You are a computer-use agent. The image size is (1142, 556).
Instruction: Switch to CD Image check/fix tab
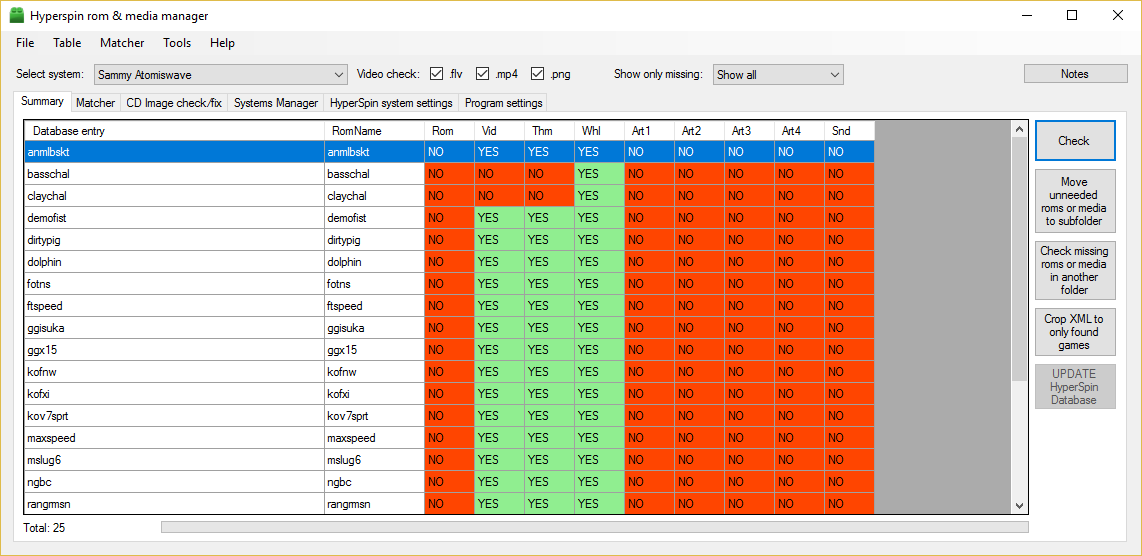(174, 103)
